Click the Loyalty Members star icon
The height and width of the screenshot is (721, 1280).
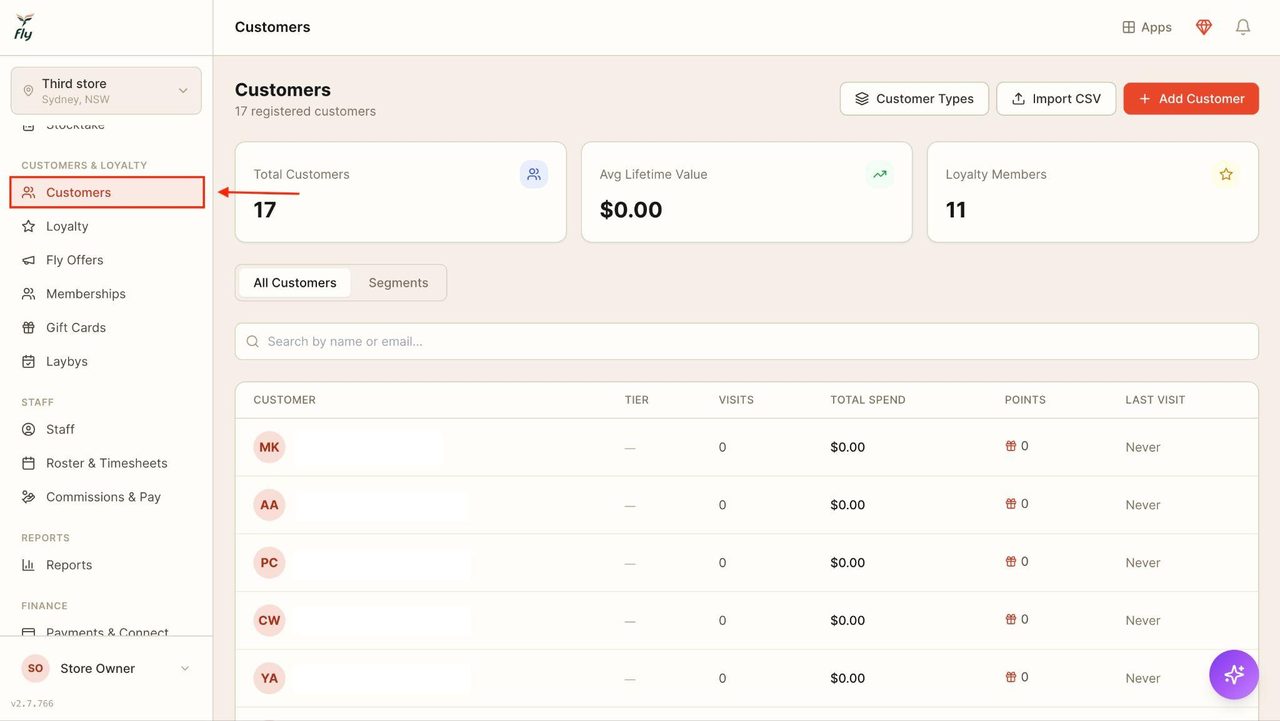coord(1226,174)
